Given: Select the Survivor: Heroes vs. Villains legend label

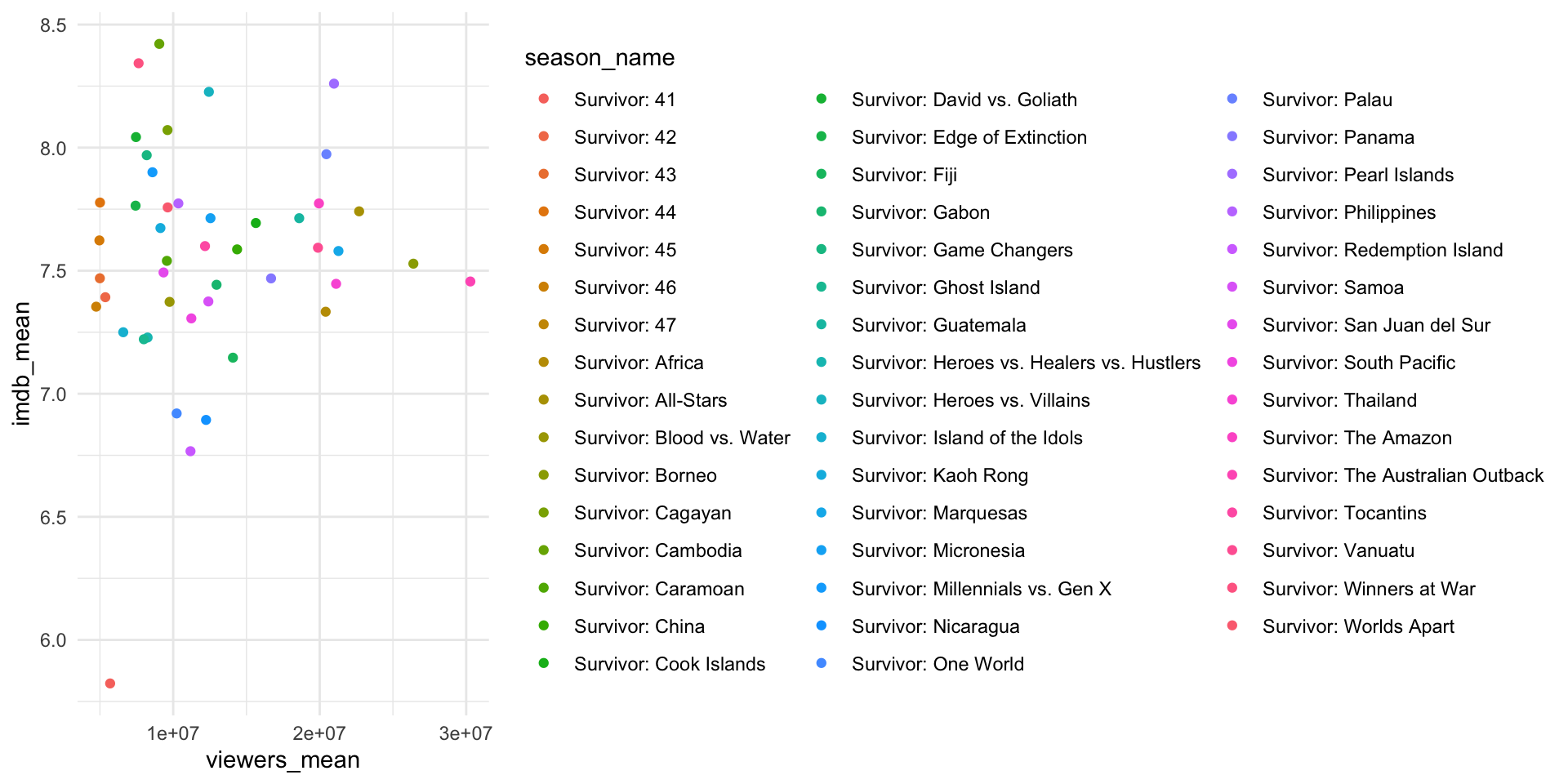Looking at the screenshot, I should [970, 400].
